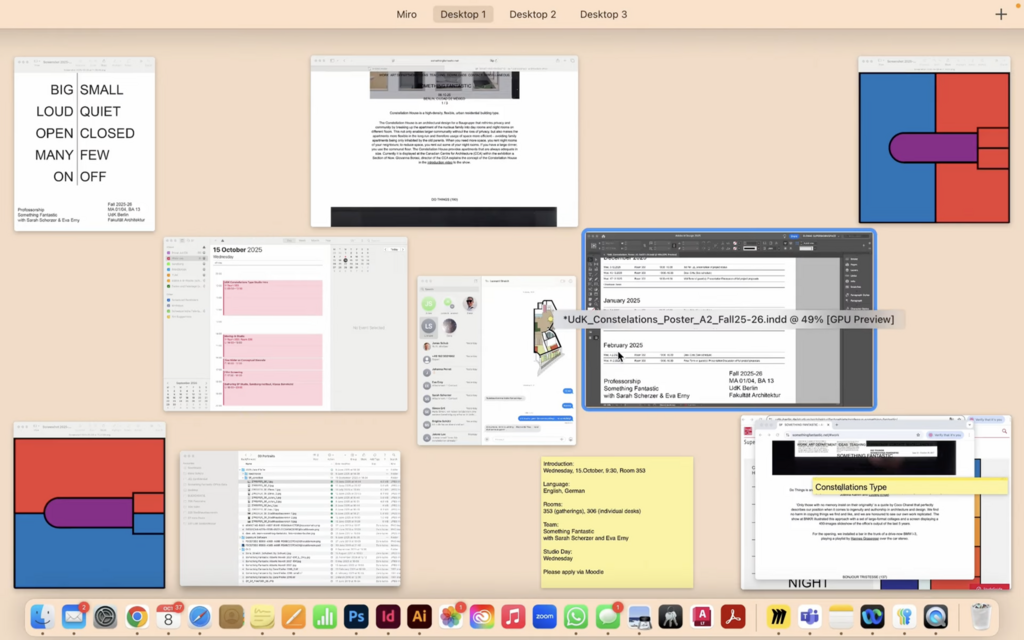Open Microsoft Teams from the dock
This screenshot has height=640, width=1024.
click(808, 617)
